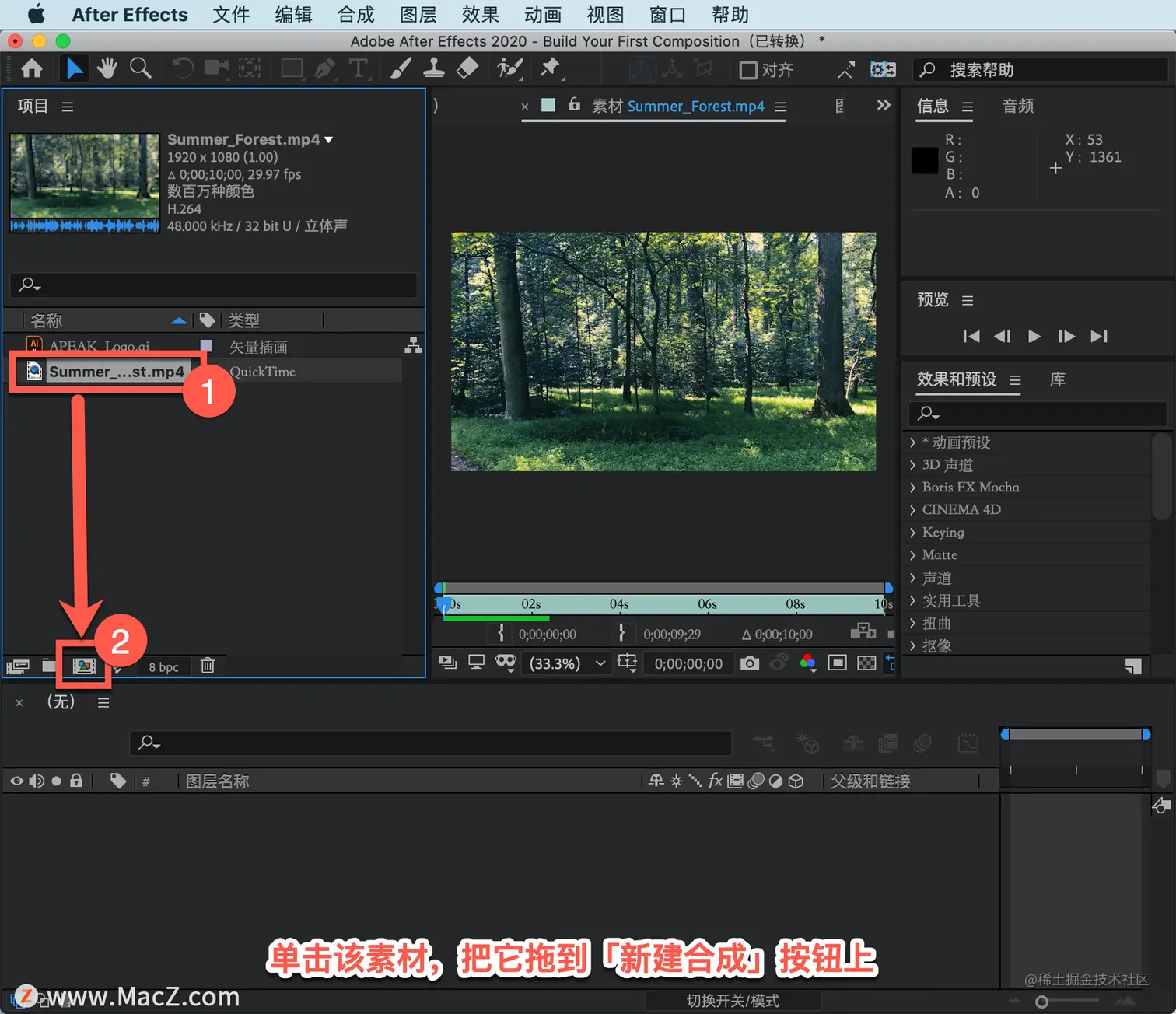Click the New Composition button icon
The height and width of the screenshot is (1014, 1176).
[84, 666]
